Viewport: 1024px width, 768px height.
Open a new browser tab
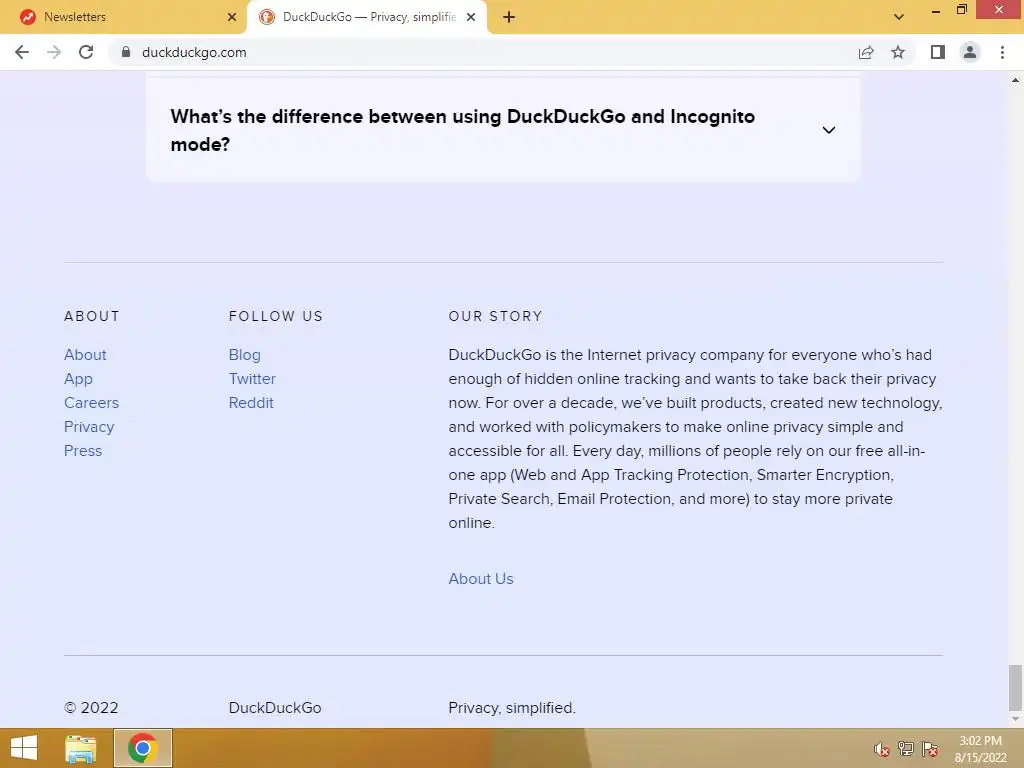[509, 17]
